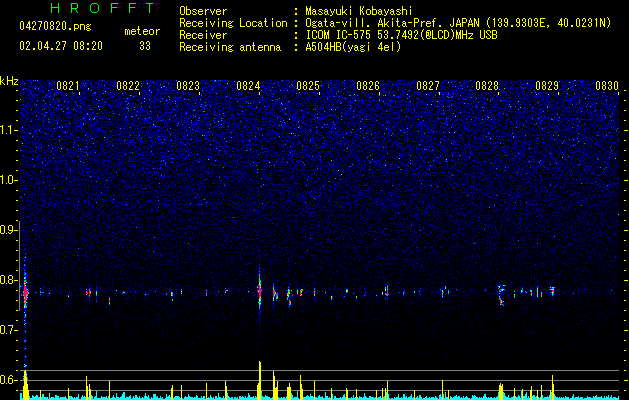Click the 0.8 frequency axis label
The height and width of the screenshot is (400, 629).
pos(9,280)
